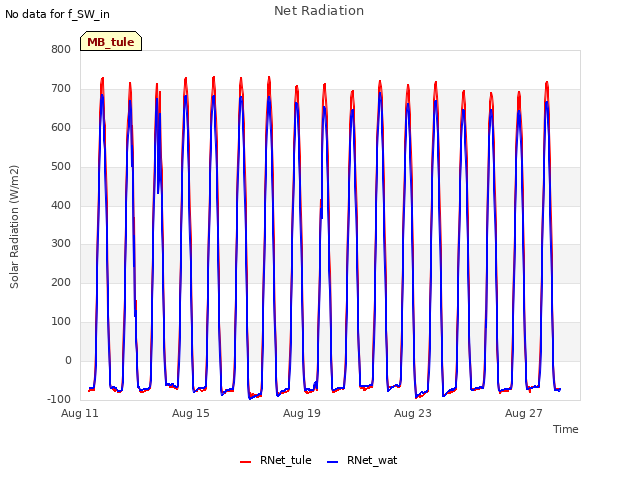Click the Aug 15 x-axis label

click(191, 413)
